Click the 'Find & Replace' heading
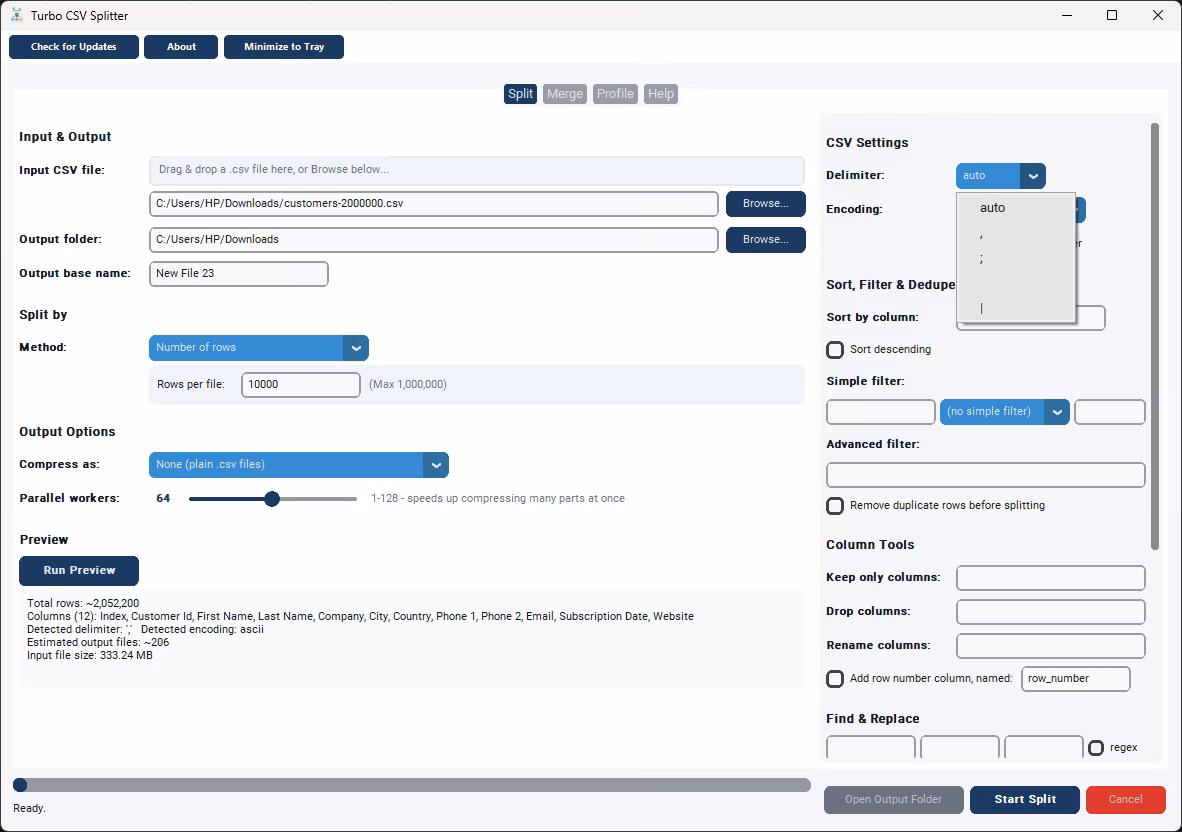 point(873,719)
